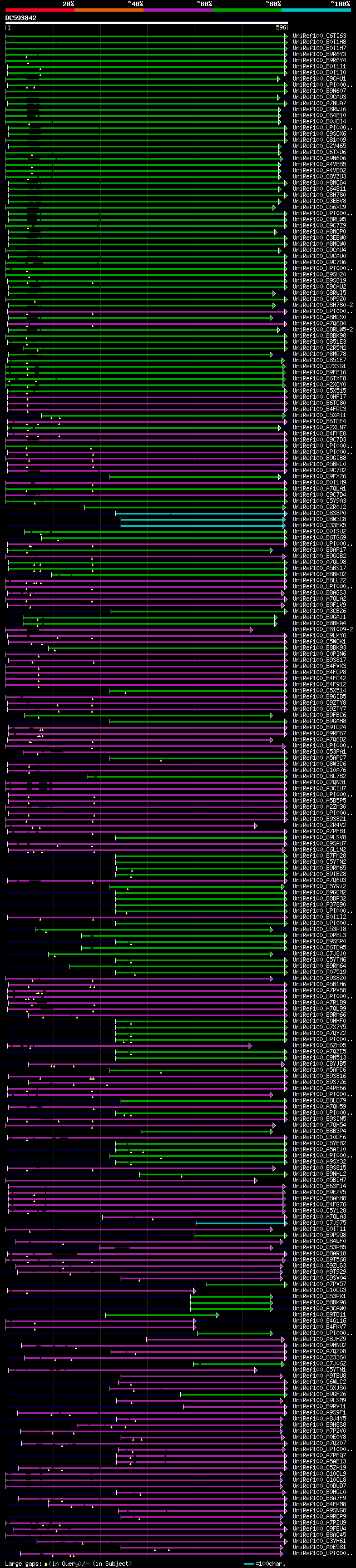Screen dimensions: 356x1568
Task: Select the UniRef100_Q2V465 label
Action: pyautogui.click(x=319, y=146)
